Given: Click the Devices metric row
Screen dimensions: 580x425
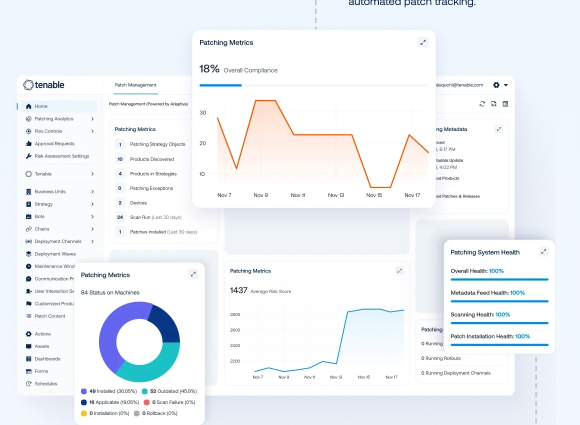Looking at the screenshot, I should [x=131, y=203].
